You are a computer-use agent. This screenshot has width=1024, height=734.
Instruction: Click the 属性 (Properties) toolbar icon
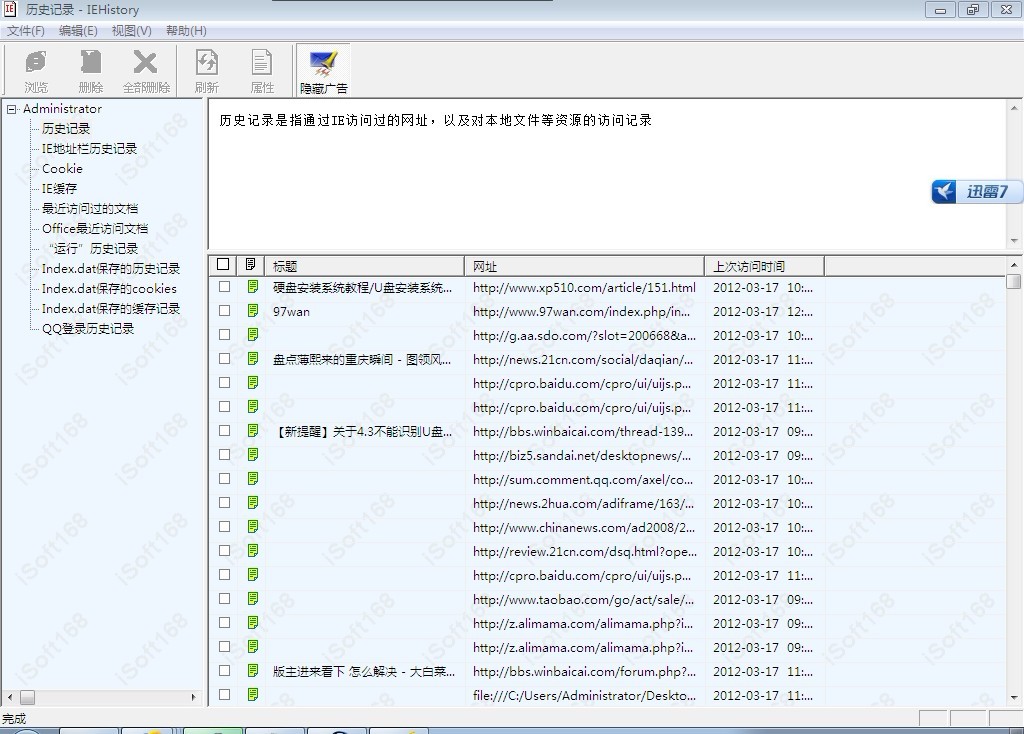262,70
